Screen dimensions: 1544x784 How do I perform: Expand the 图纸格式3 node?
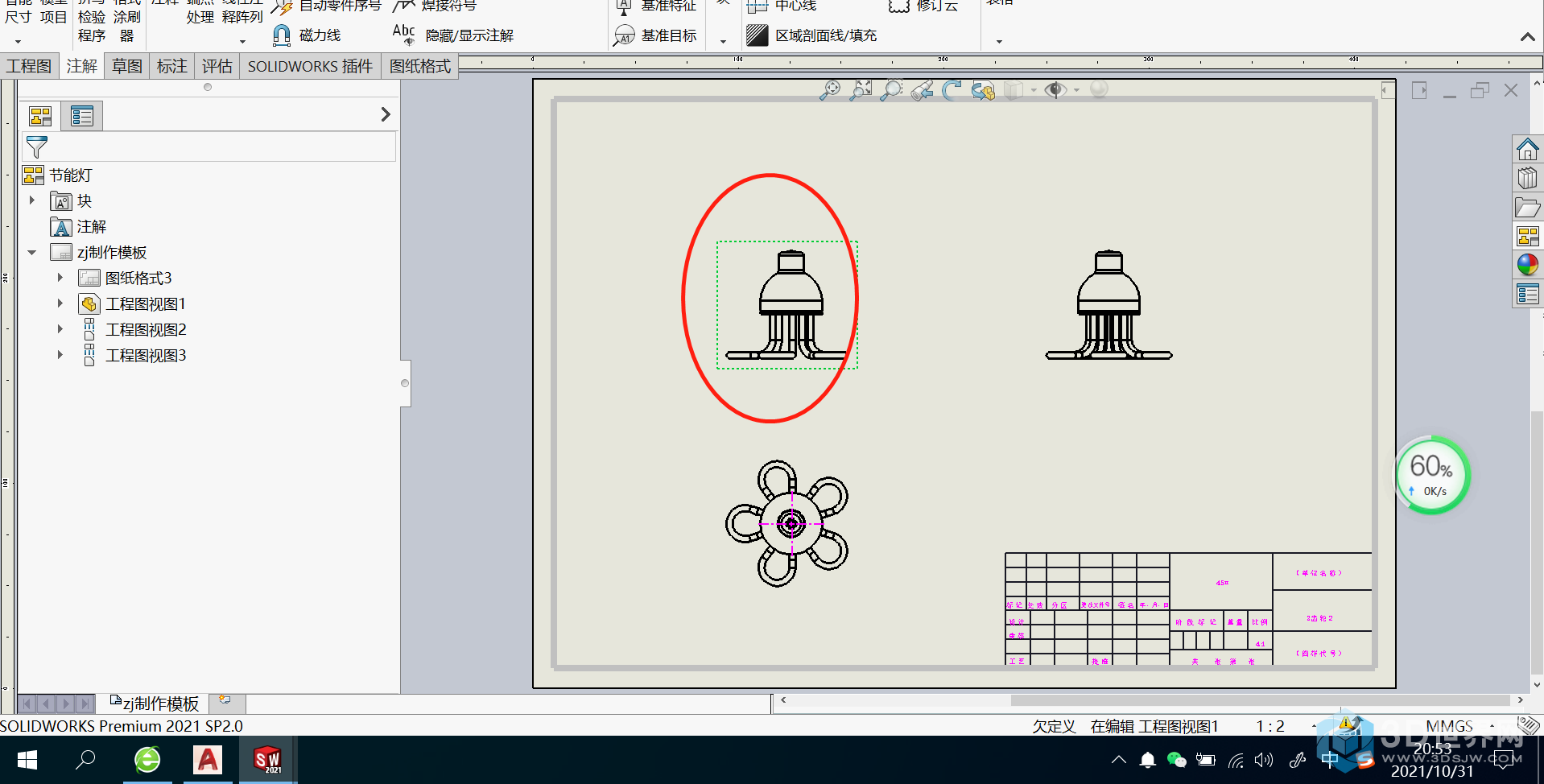tap(60, 278)
